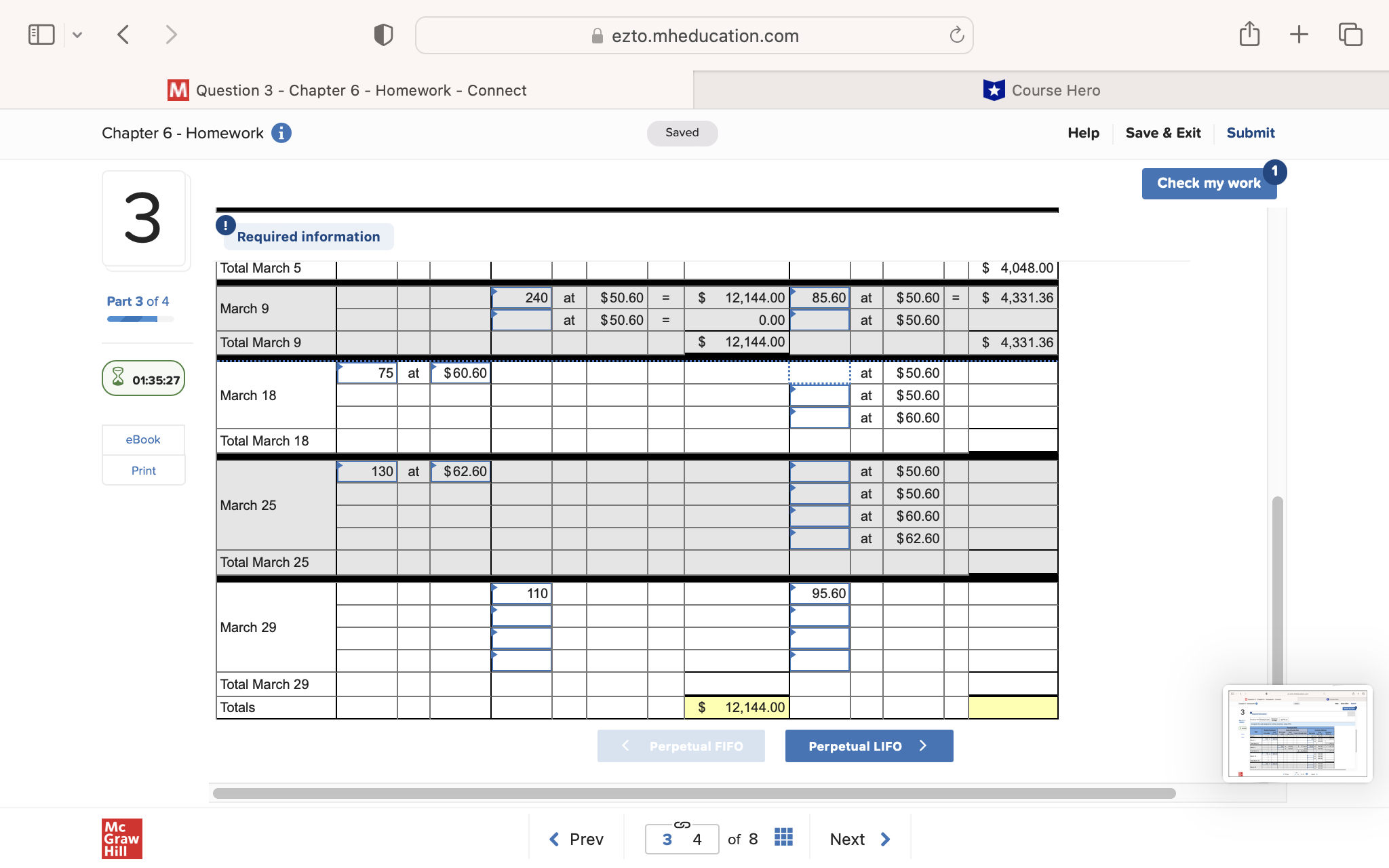Click the Safari sidebar toggle icon
Viewport: 1389px width, 868px height.
point(41,35)
